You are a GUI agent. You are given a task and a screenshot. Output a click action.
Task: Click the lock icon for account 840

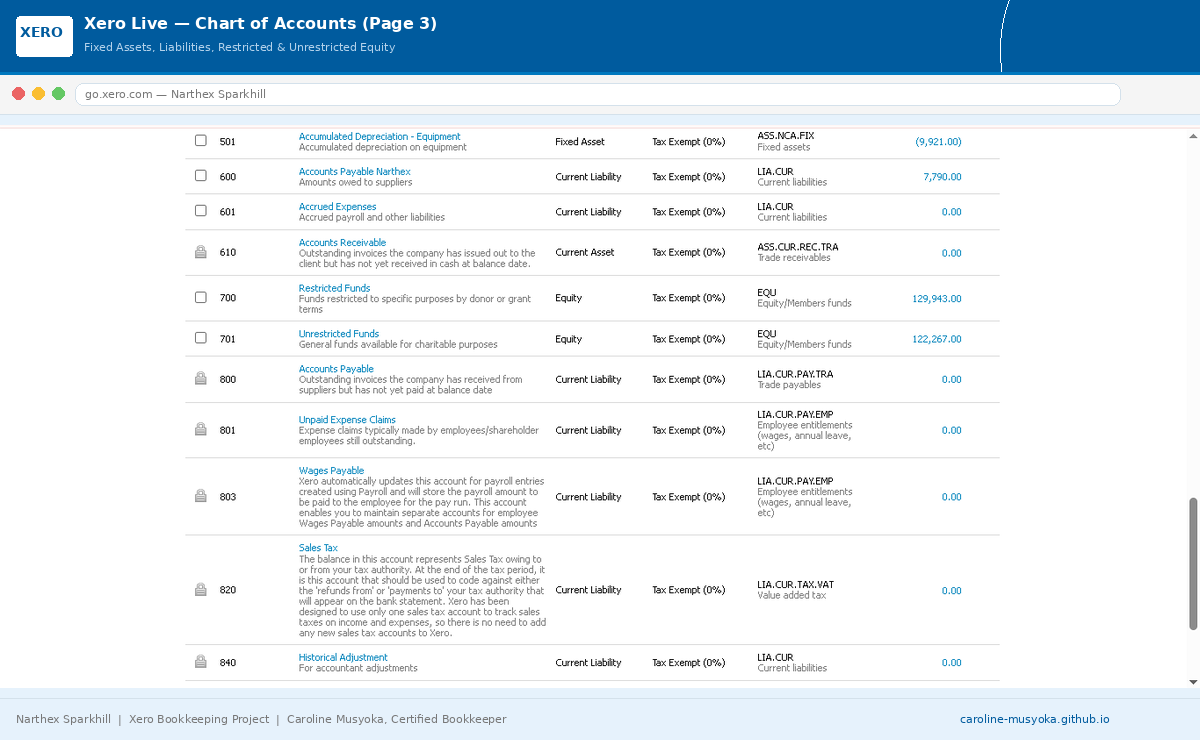pyautogui.click(x=200, y=662)
